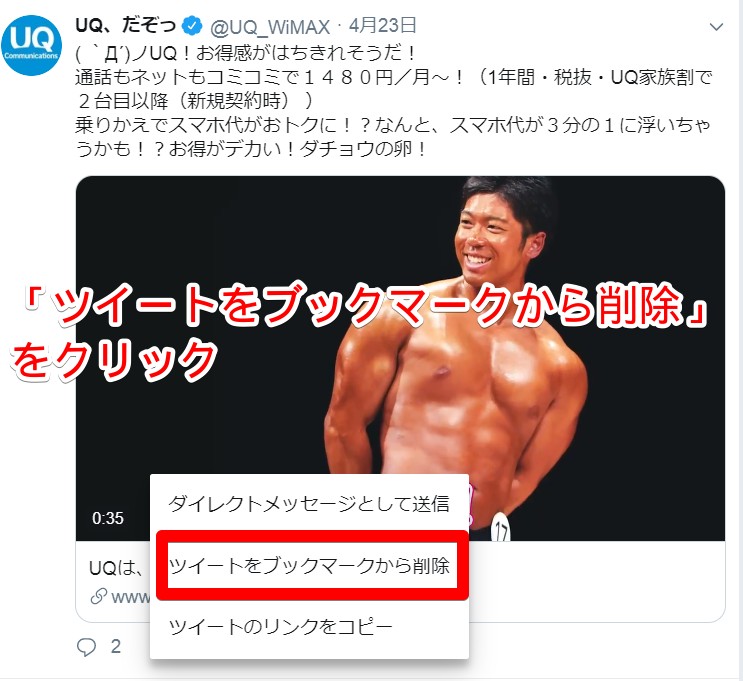Click the card title starting UQは
The image size is (743, 681).
click(x=117, y=568)
